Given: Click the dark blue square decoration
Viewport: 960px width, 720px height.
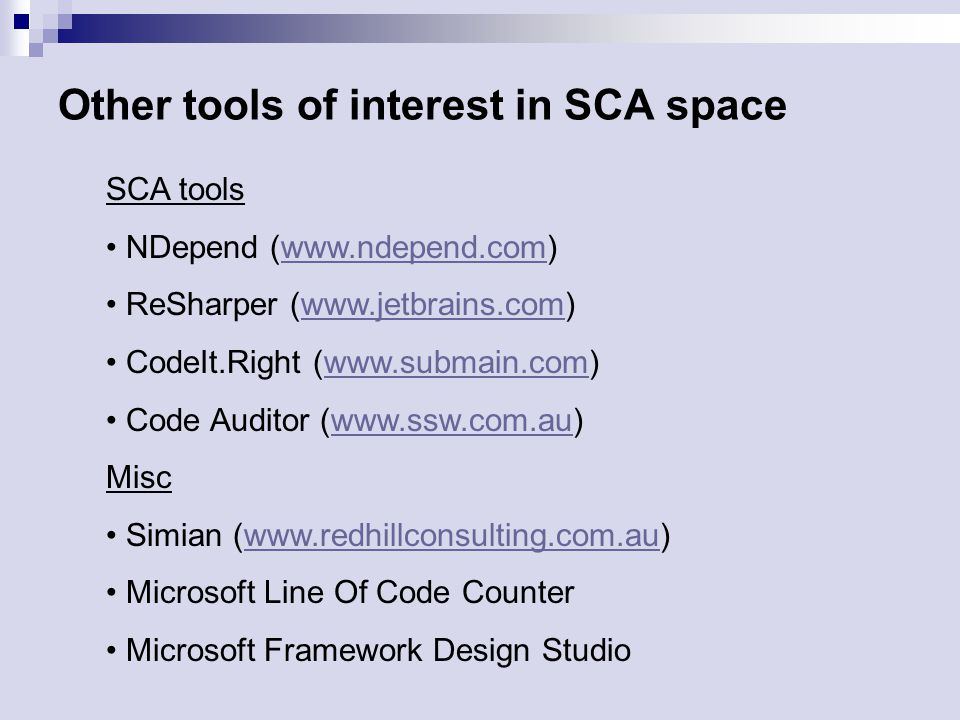Looking at the screenshot, I should [x=21, y=22].
